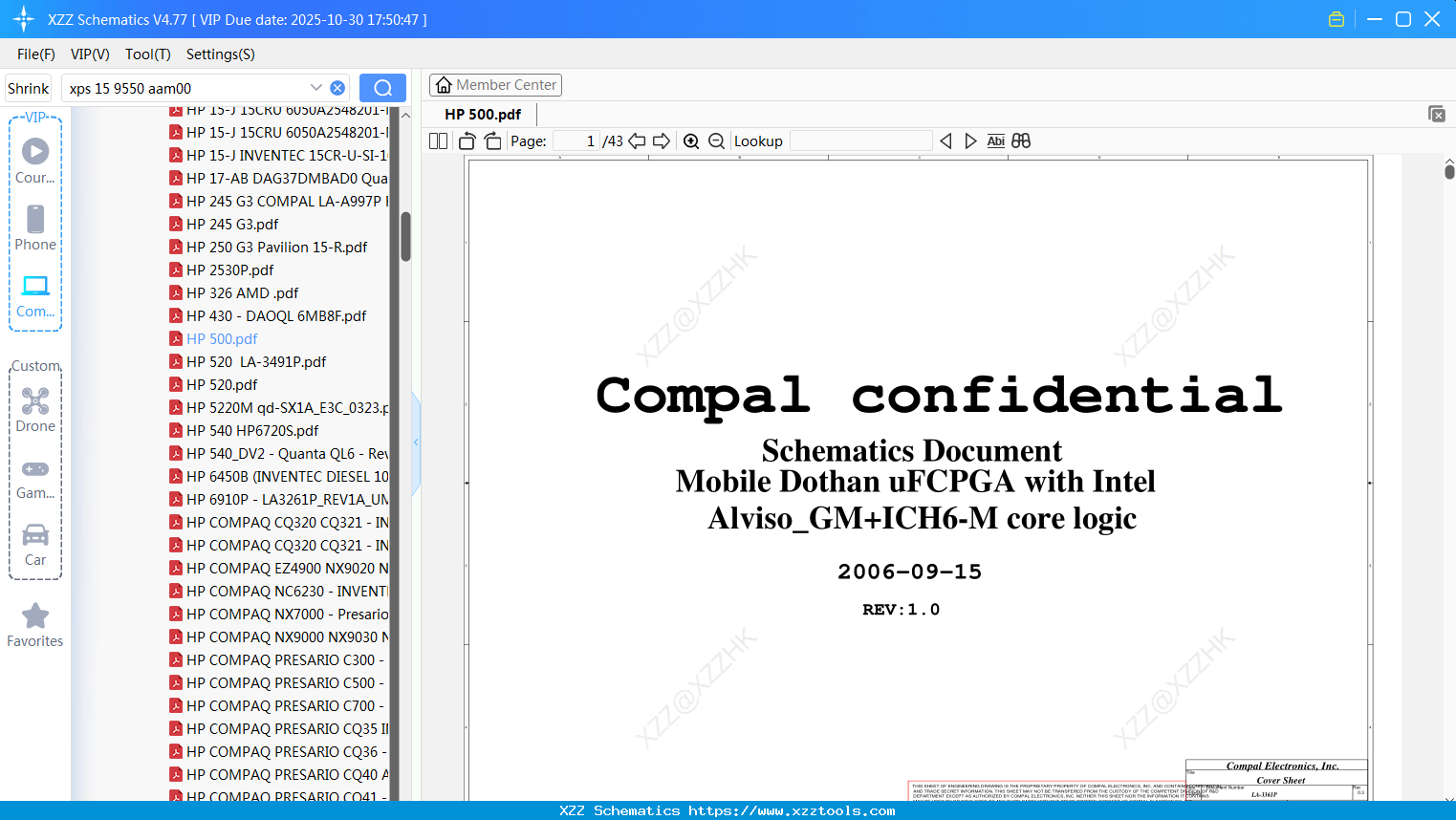Go to next page arrow
This screenshot has width=1456, height=820.
[x=662, y=141]
